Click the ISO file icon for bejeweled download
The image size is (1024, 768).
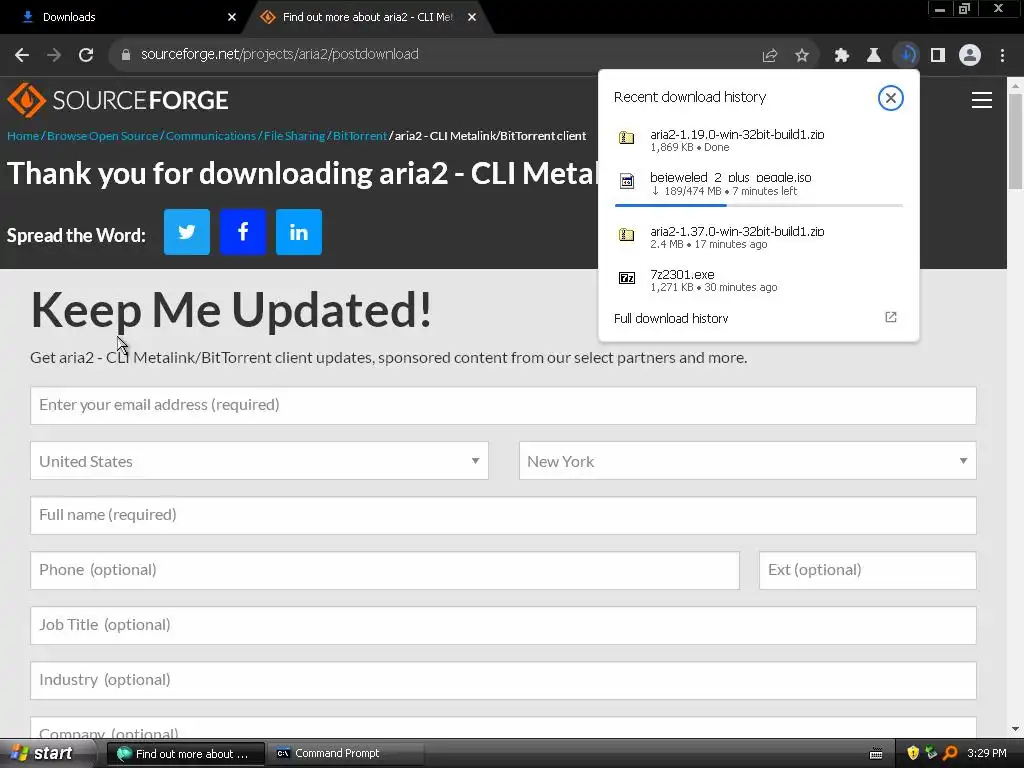point(626,181)
